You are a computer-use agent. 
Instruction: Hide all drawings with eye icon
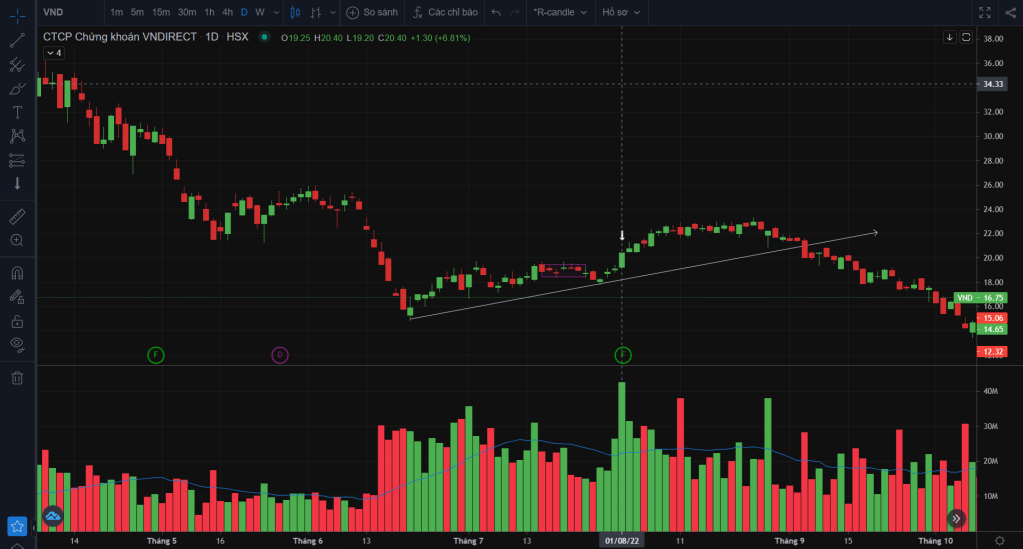[x=17, y=345]
